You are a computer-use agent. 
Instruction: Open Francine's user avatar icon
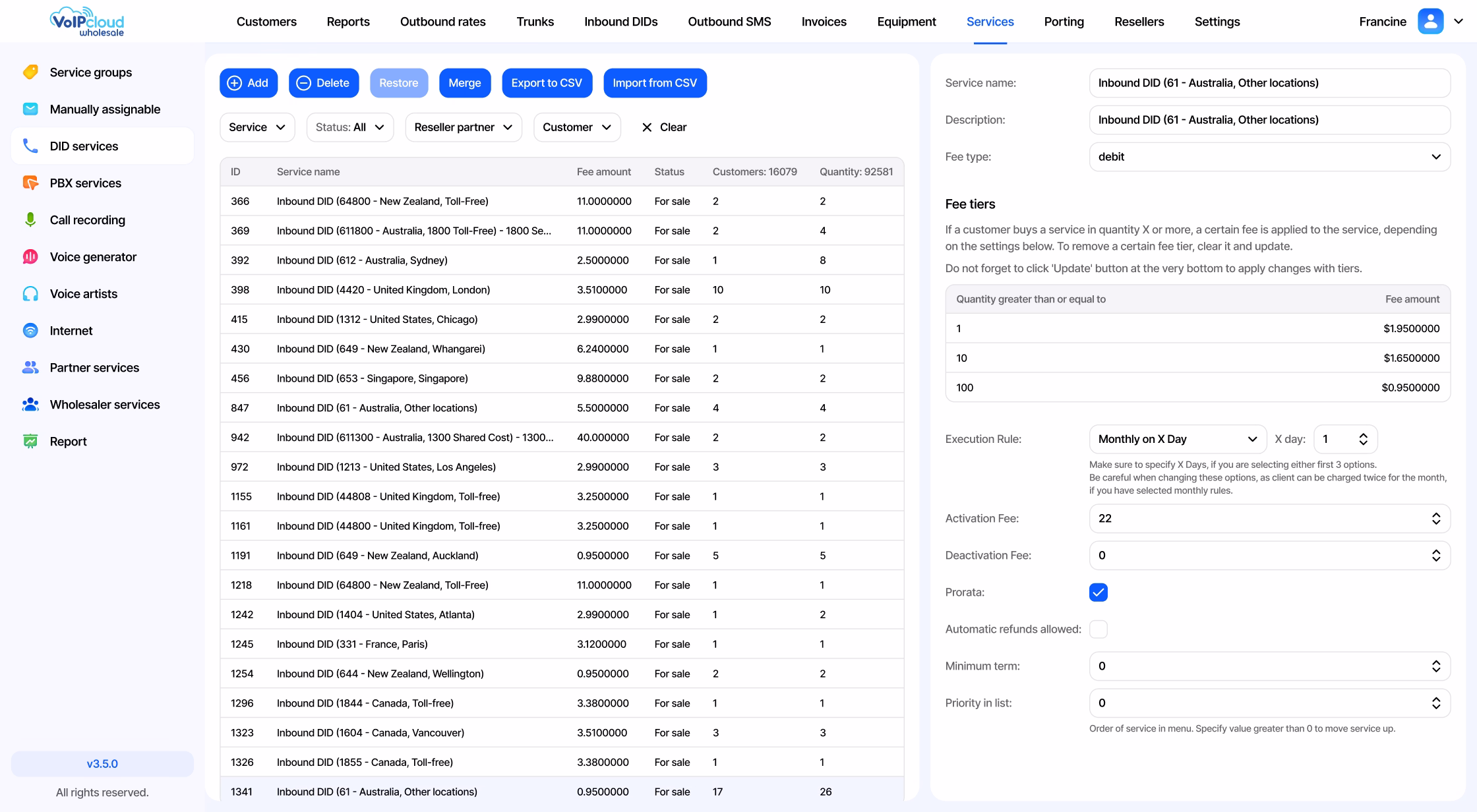coord(1430,22)
